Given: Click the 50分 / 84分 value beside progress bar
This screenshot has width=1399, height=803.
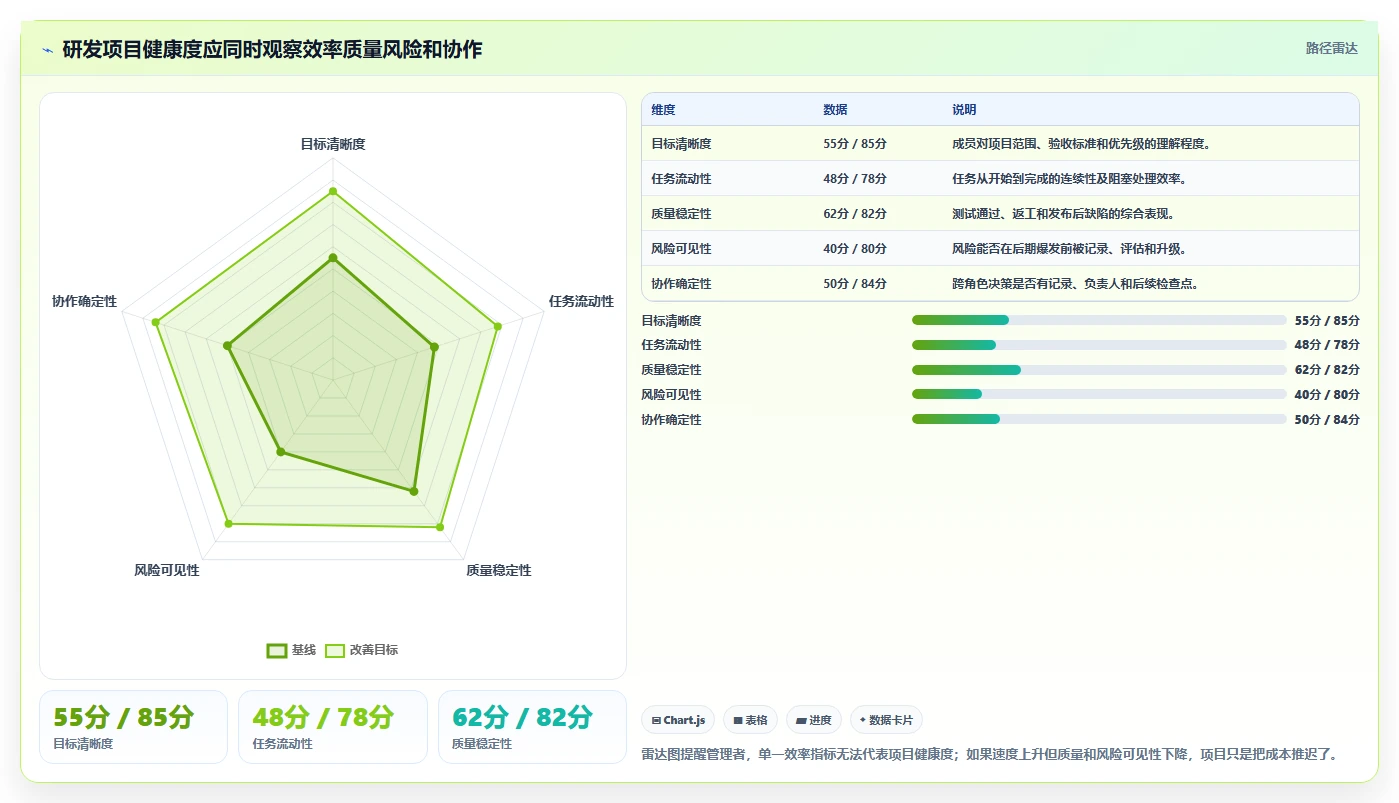Looking at the screenshot, I should 1327,420.
